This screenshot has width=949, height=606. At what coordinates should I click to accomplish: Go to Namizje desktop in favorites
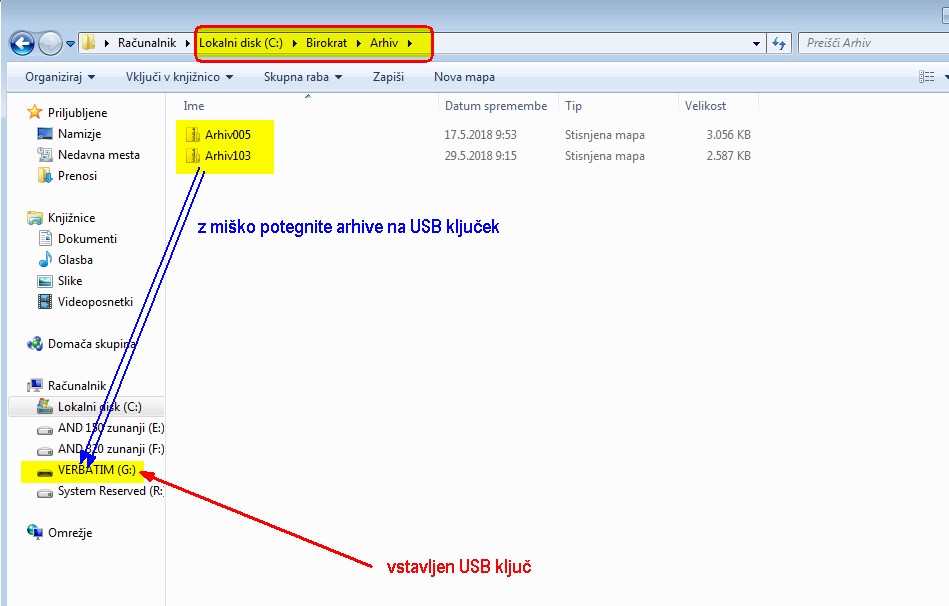coord(79,134)
